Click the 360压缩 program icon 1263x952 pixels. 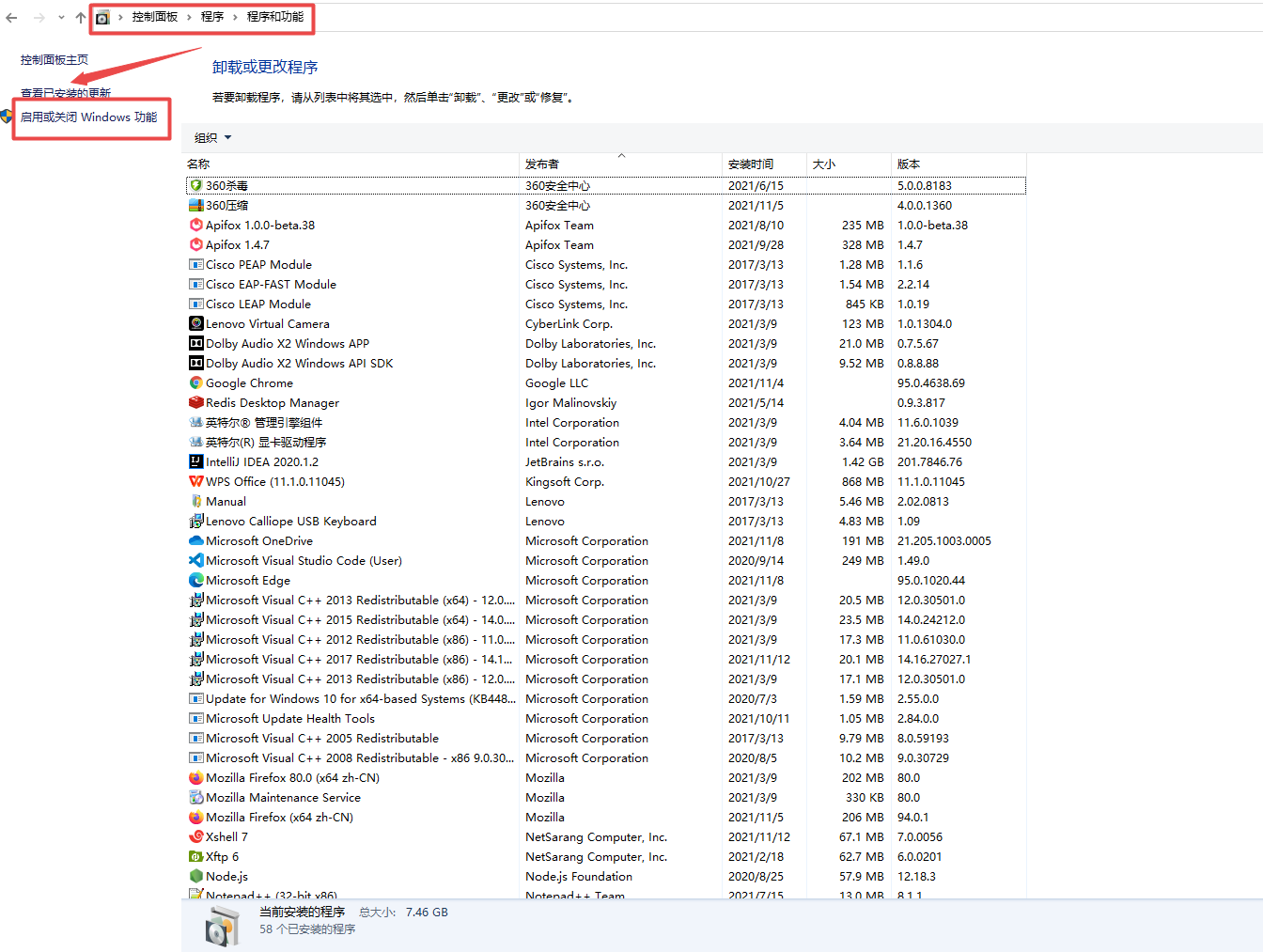(x=196, y=205)
